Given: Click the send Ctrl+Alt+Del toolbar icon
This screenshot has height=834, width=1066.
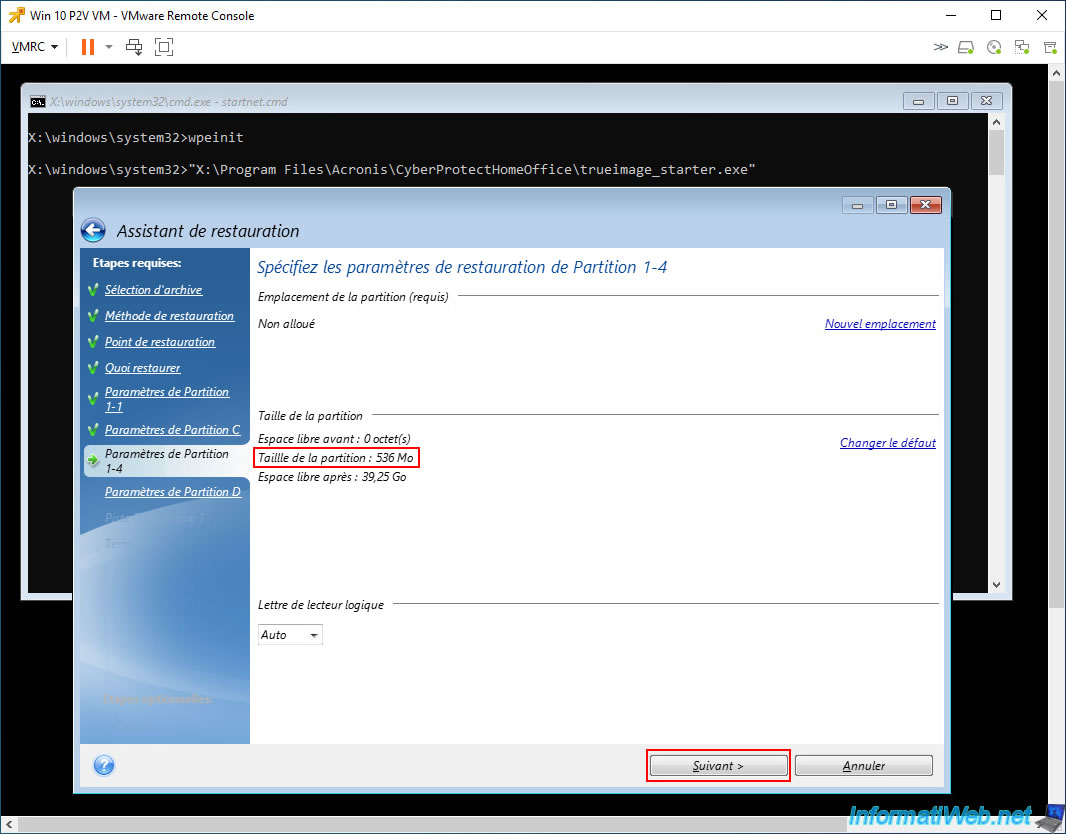Looking at the screenshot, I should [x=134, y=47].
